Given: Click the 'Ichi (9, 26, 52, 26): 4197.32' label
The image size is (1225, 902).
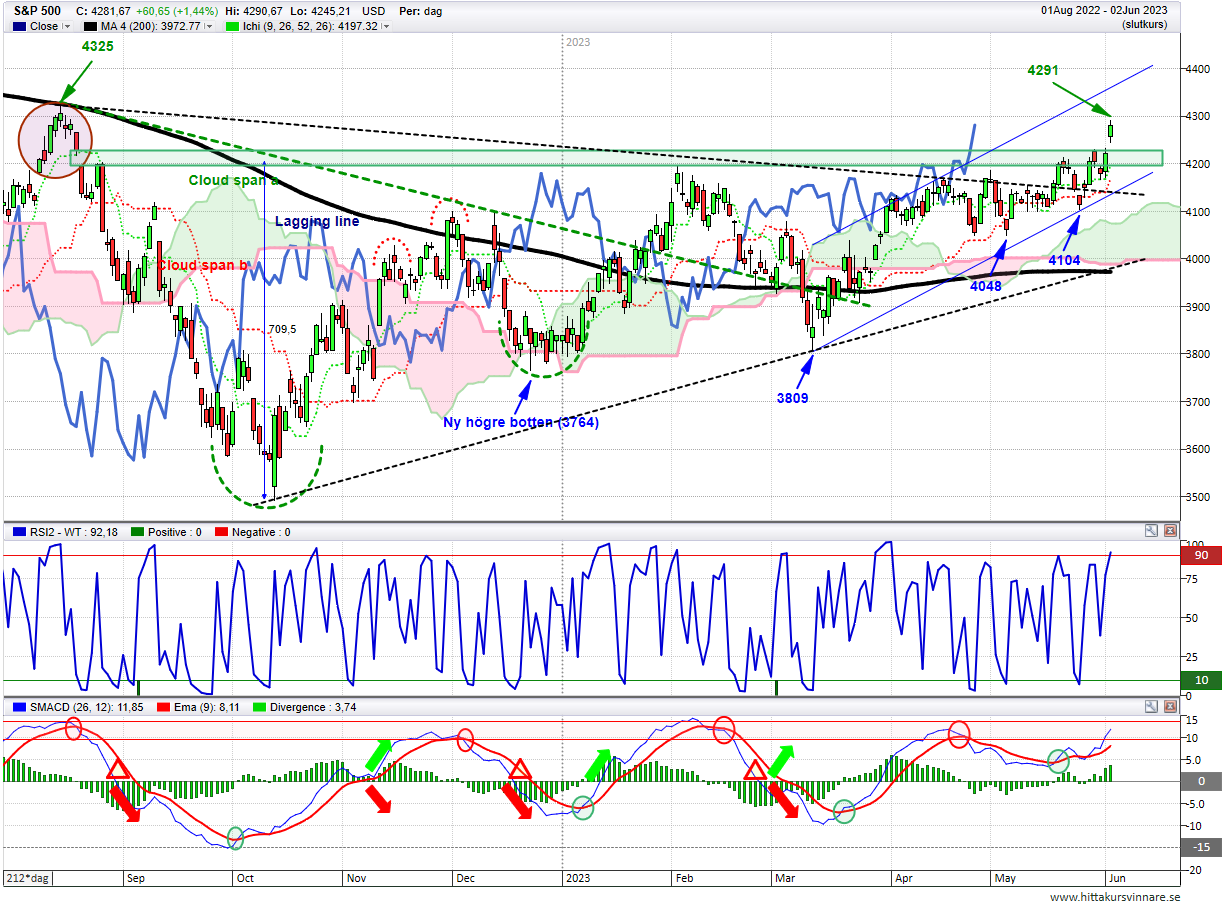Looking at the screenshot, I should click(311, 27).
